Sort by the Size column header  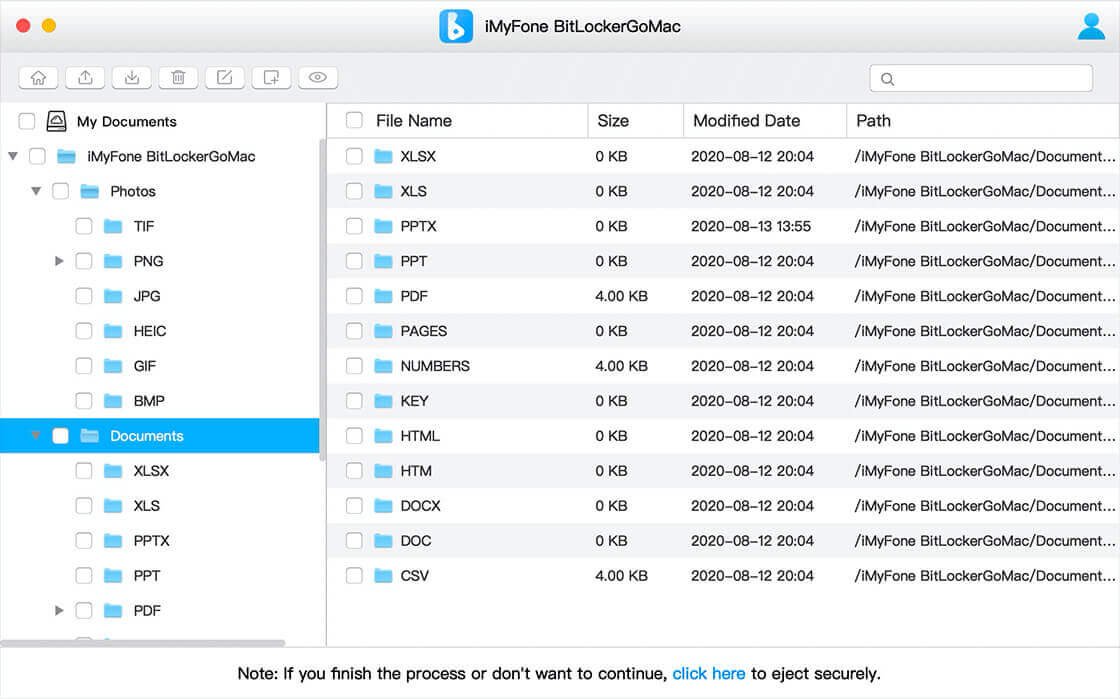[613, 121]
